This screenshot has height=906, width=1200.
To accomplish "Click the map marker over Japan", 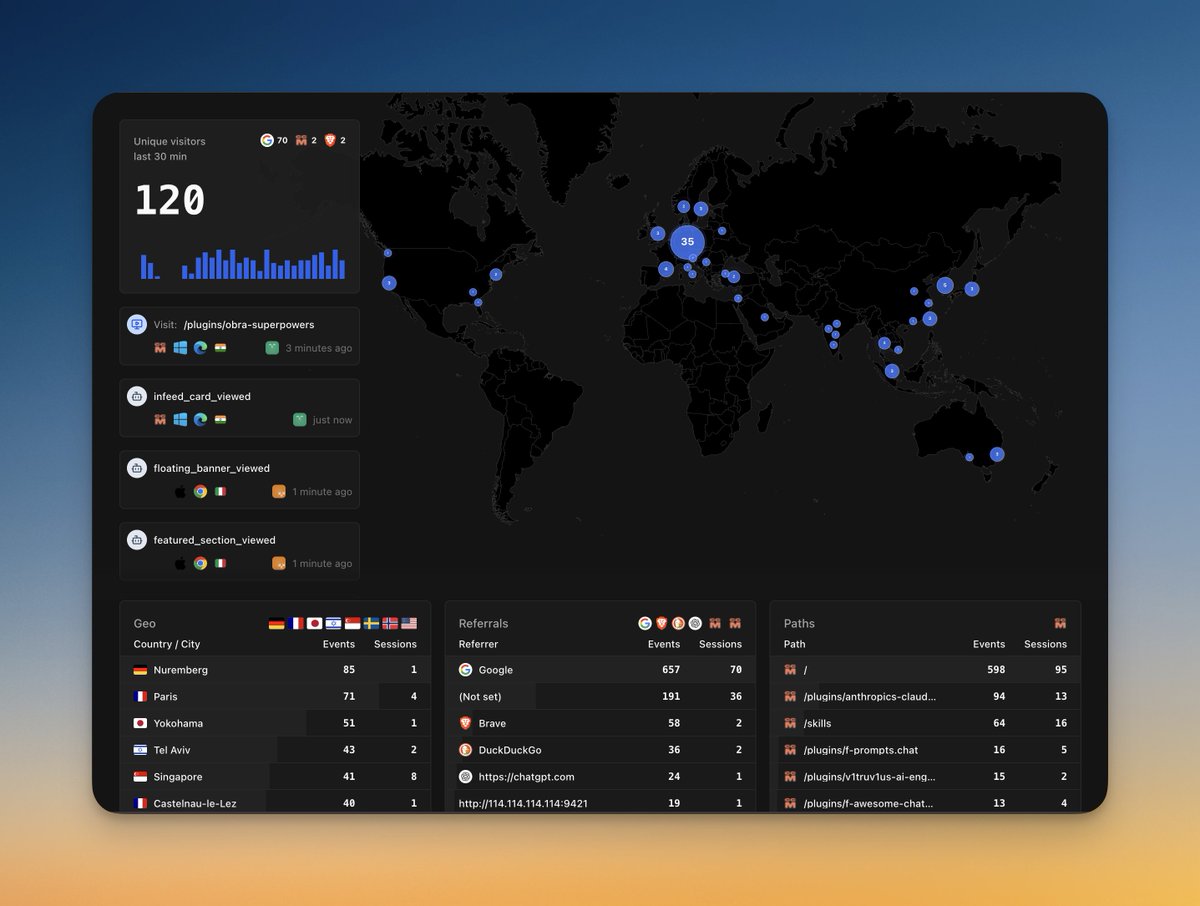I will pyautogui.click(x=971, y=289).
